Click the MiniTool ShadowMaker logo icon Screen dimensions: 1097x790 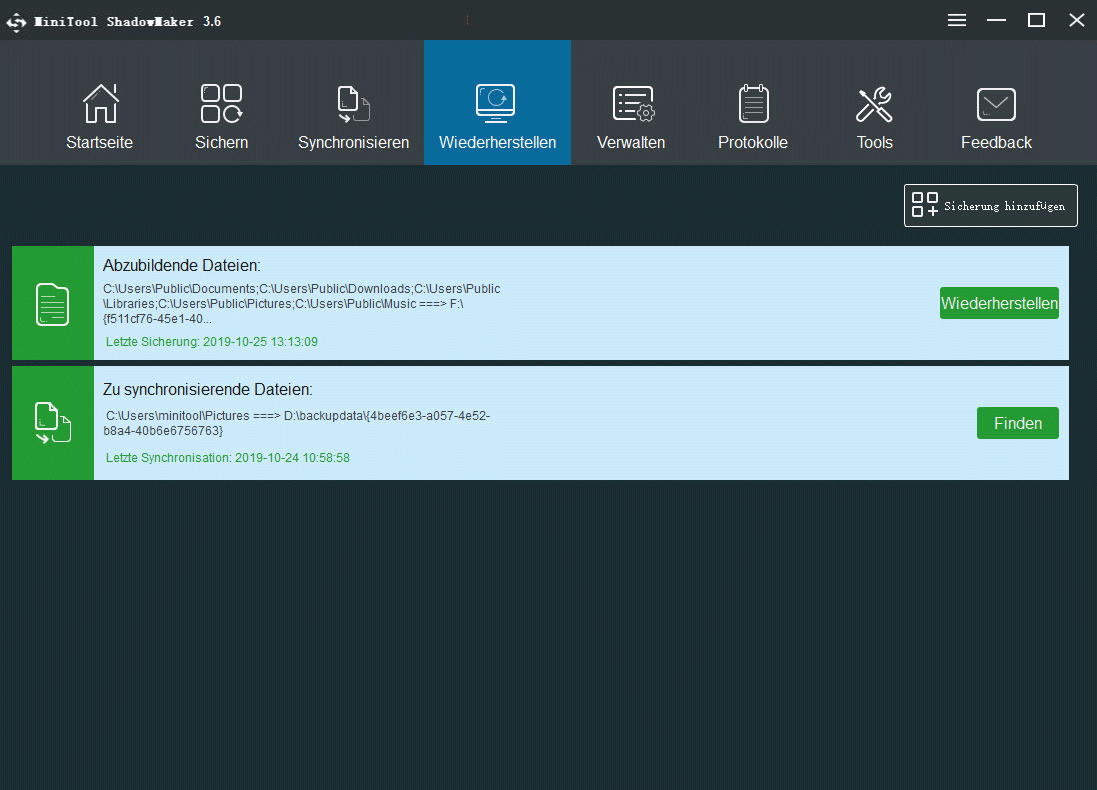pyautogui.click(x=17, y=21)
